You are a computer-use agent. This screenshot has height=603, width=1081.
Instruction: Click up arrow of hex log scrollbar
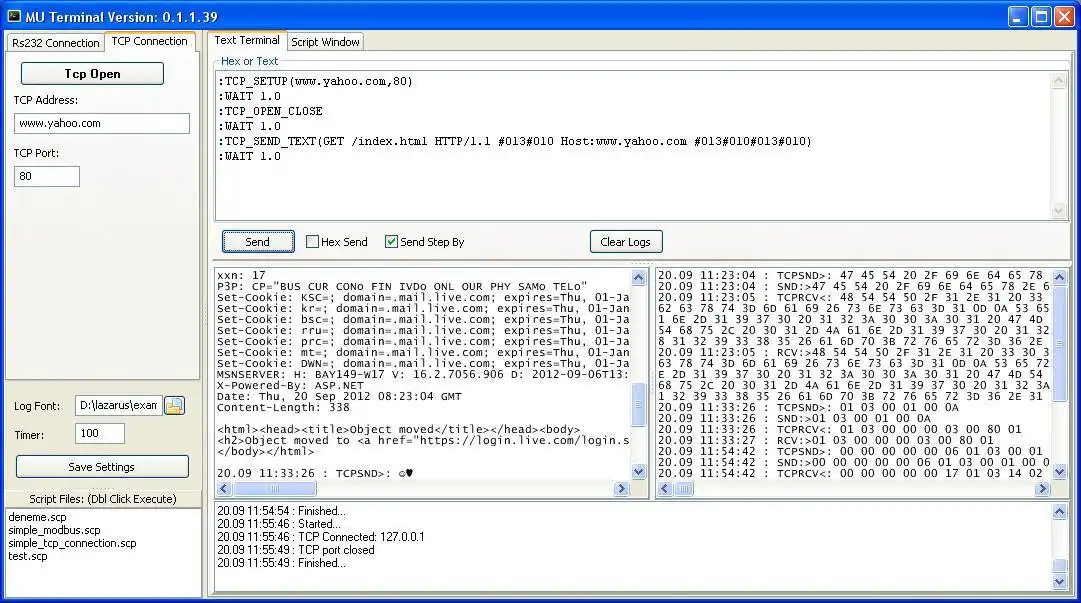click(x=1060, y=277)
